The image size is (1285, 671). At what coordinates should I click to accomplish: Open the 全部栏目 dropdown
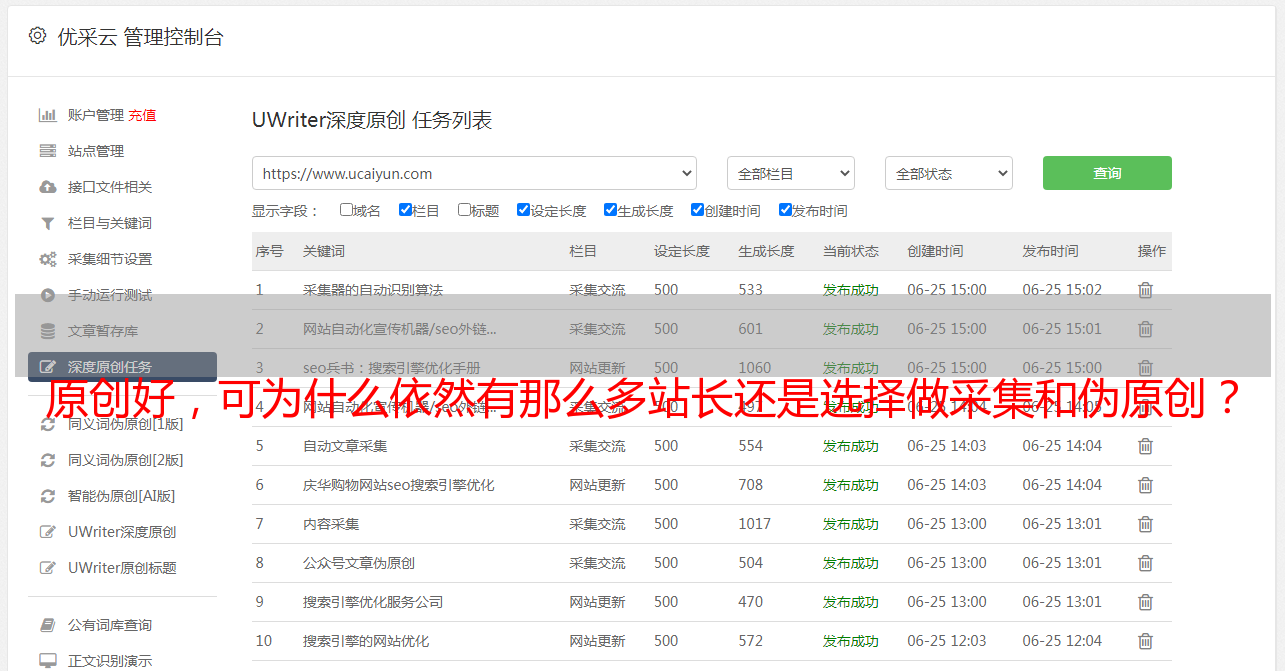pyautogui.click(x=791, y=173)
